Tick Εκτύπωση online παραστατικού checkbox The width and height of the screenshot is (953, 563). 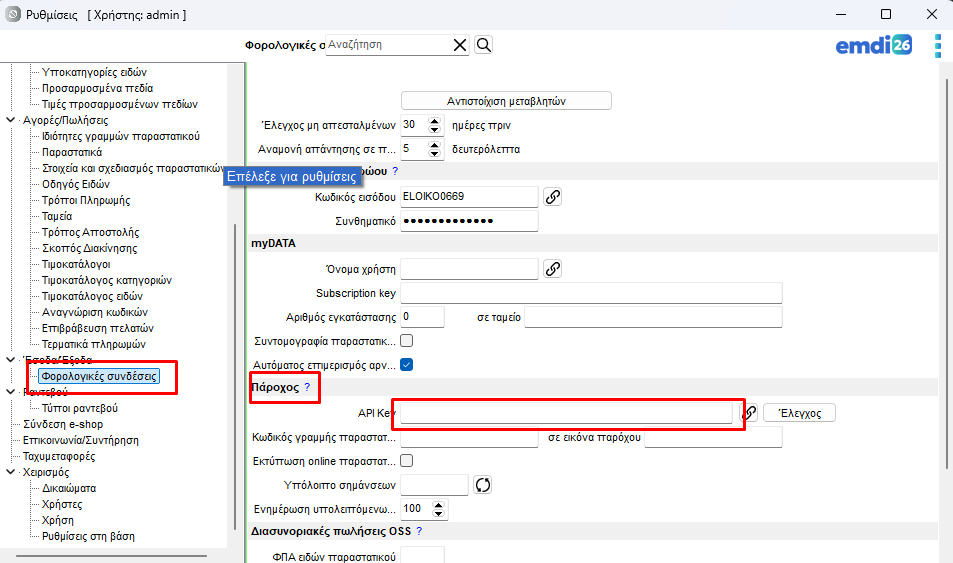[407, 461]
